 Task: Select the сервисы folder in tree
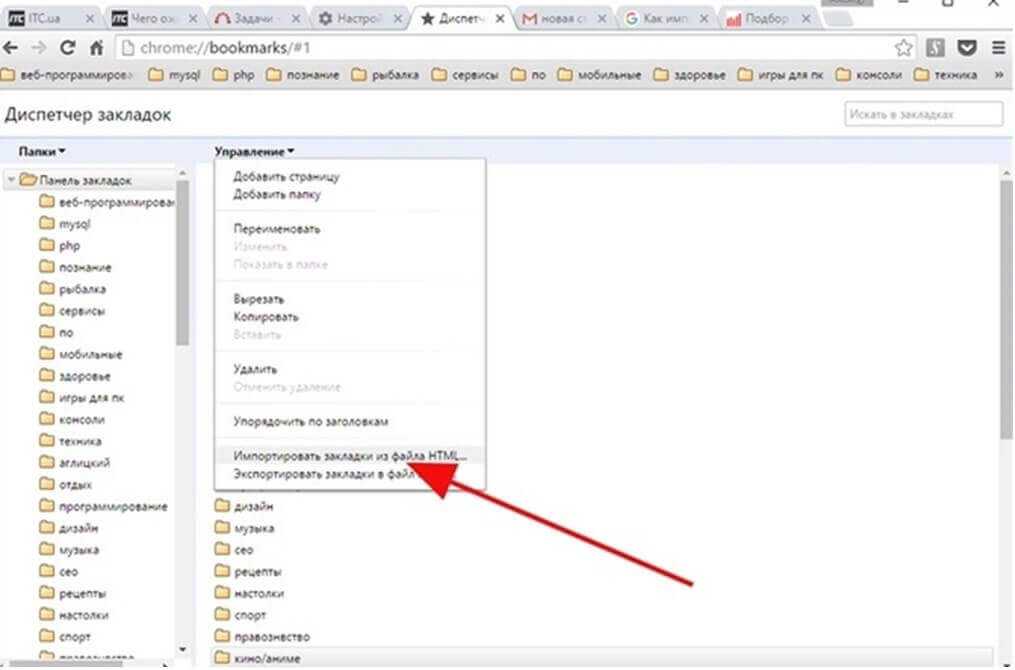72,311
